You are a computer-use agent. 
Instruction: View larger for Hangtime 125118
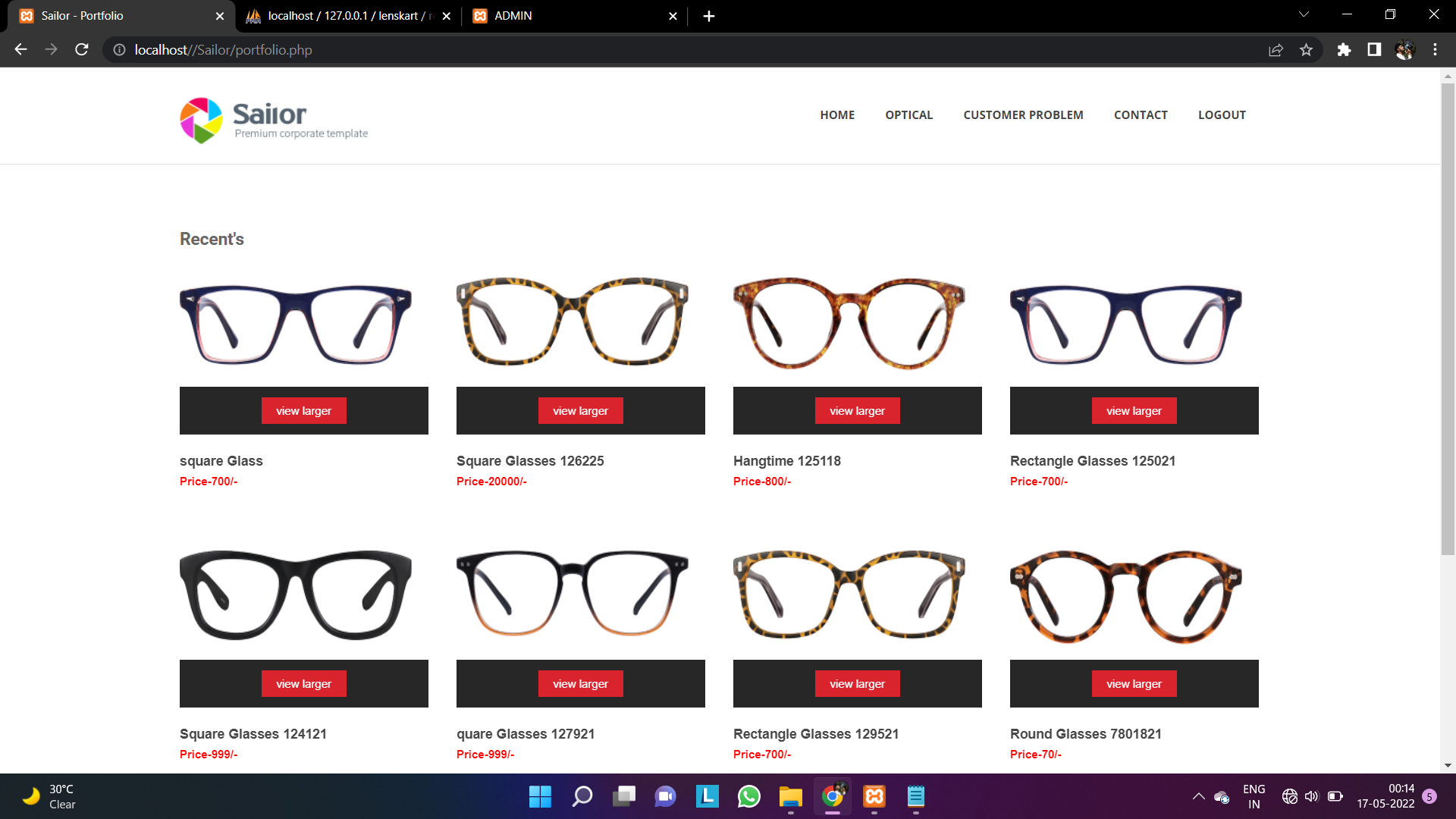pyautogui.click(x=857, y=411)
